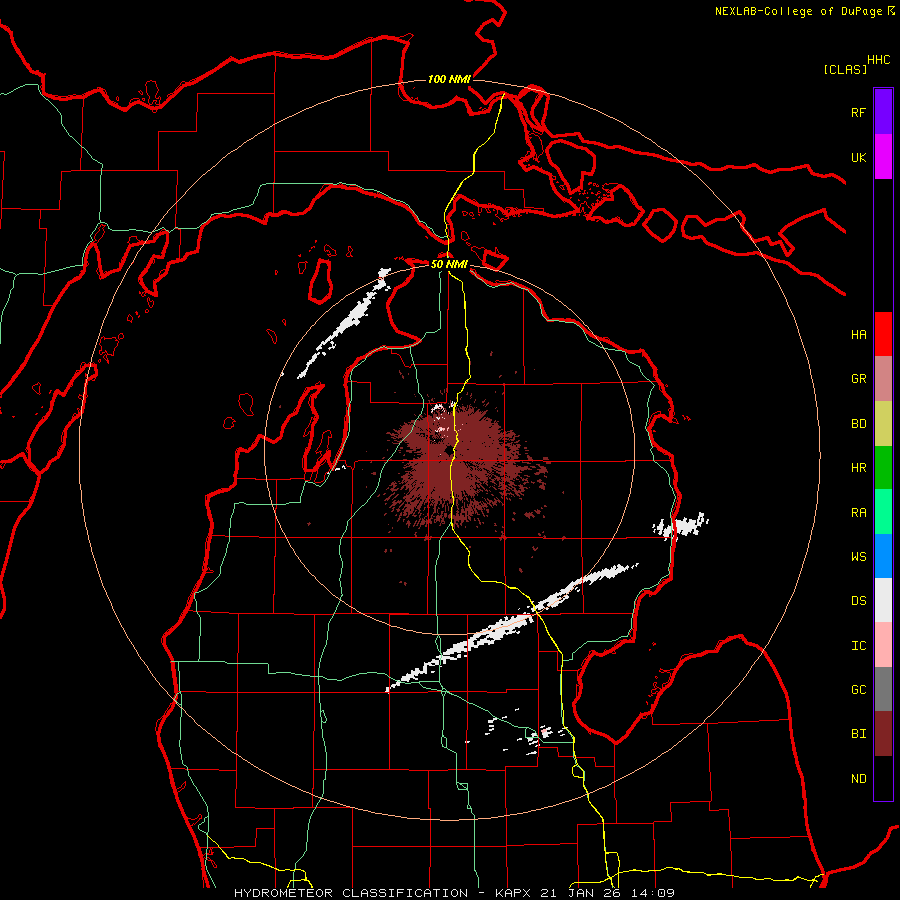Click the KAPX station identifier
The height and width of the screenshot is (900, 900).
pyautogui.click(x=513, y=893)
